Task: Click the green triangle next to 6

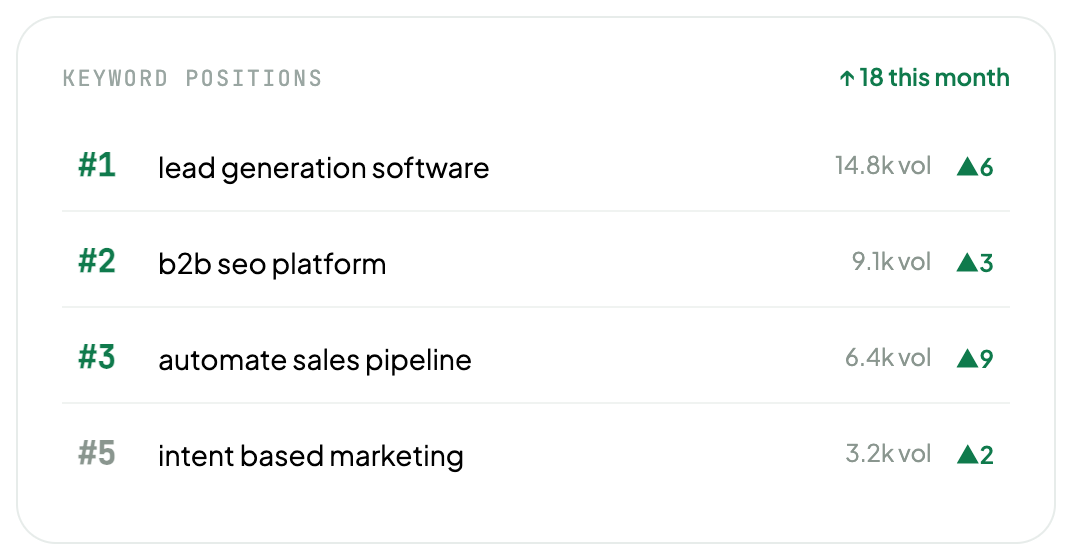Action: pyautogui.click(x=967, y=166)
